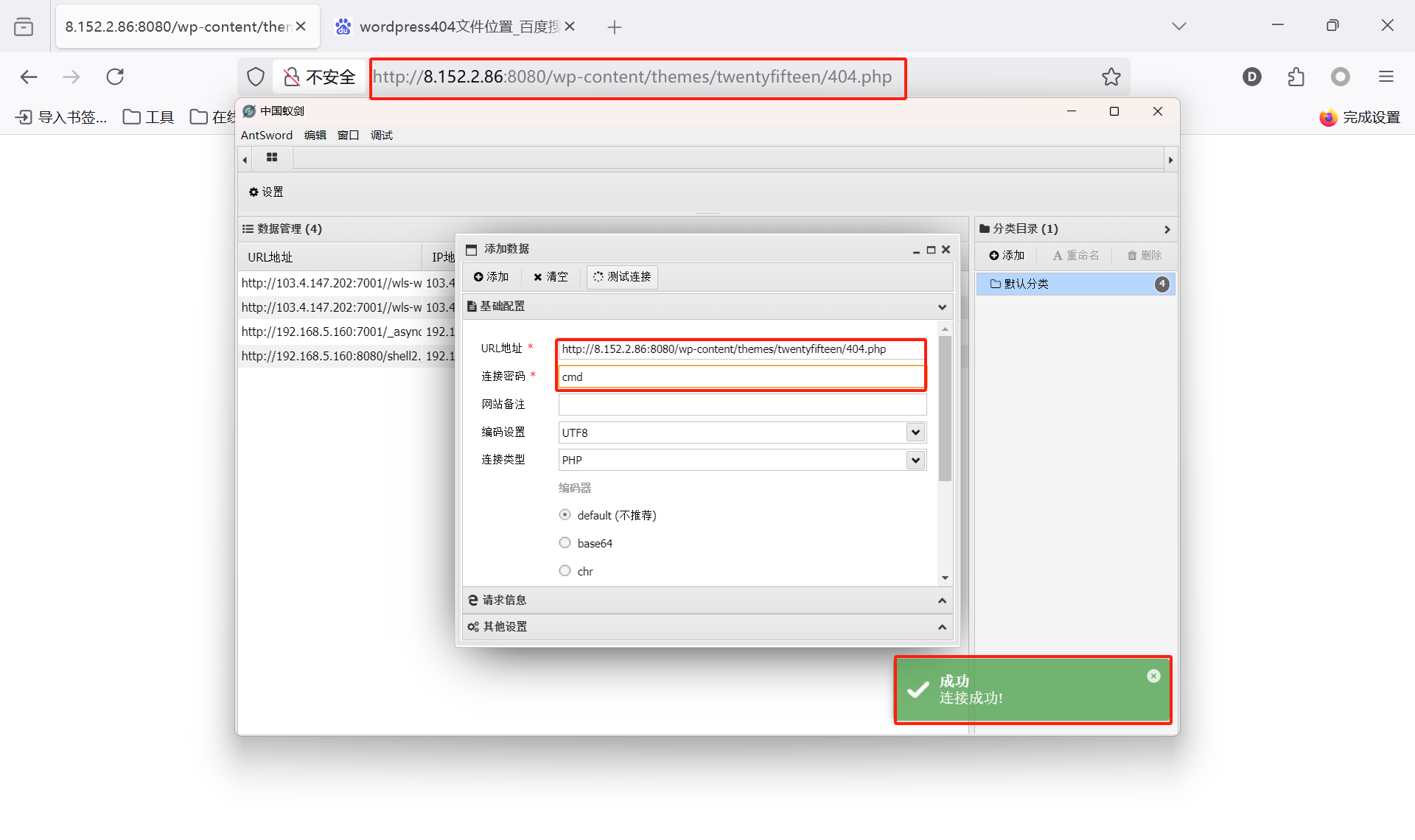Viewport: 1415px width, 840px height.
Task: Click the URL地址 column header
Action: pyautogui.click(x=330, y=257)
